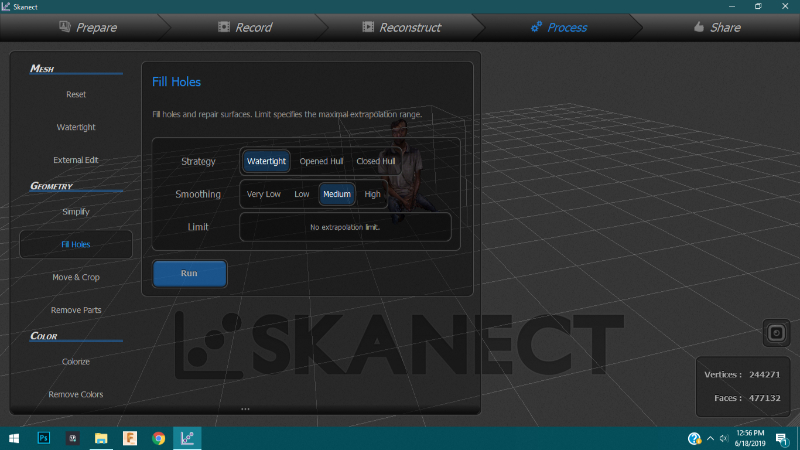Open the Colorize option
The width and height of the screenshot is (800, 450).
(x=76, y=362)
